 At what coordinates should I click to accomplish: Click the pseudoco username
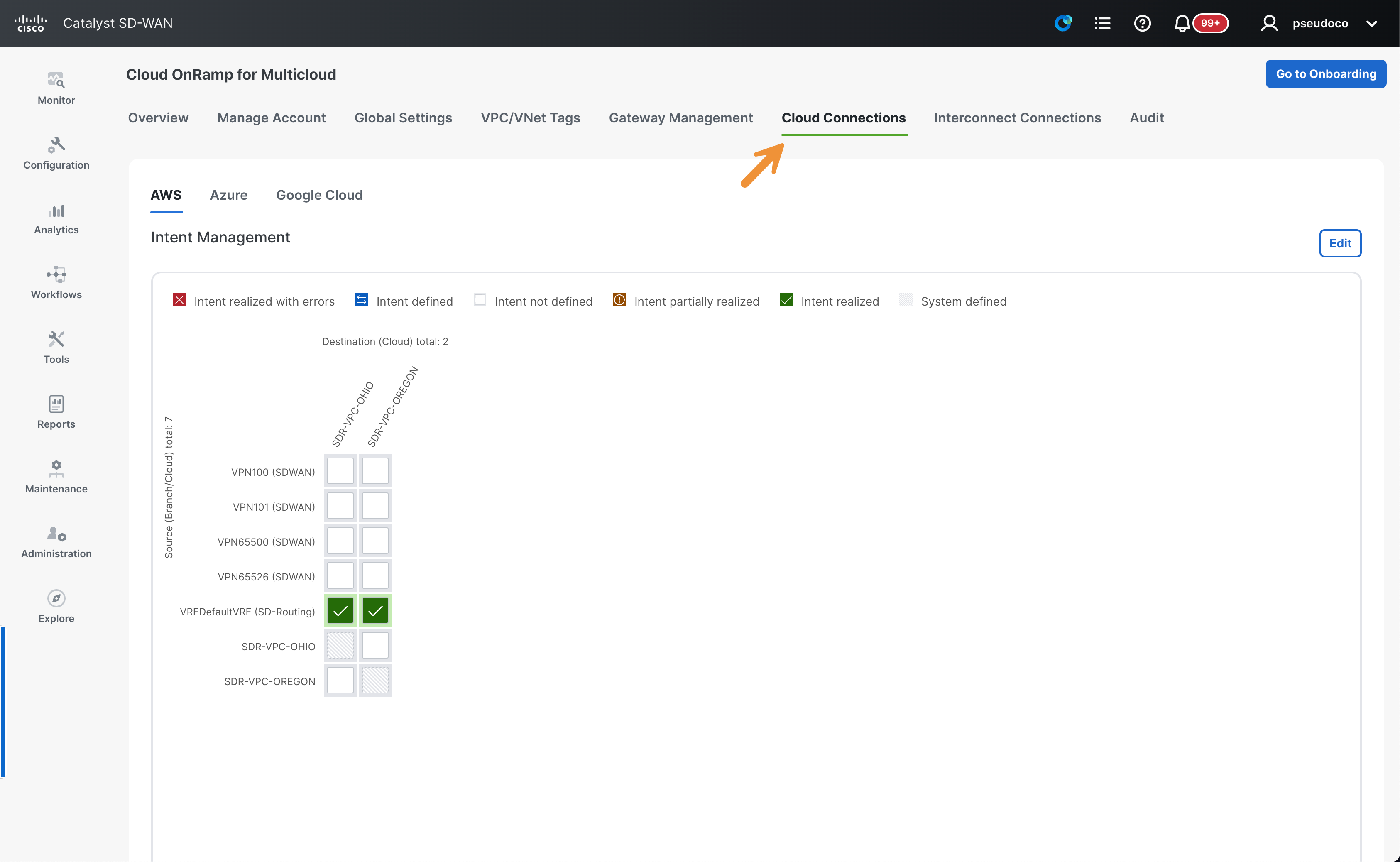point(1320,24)
